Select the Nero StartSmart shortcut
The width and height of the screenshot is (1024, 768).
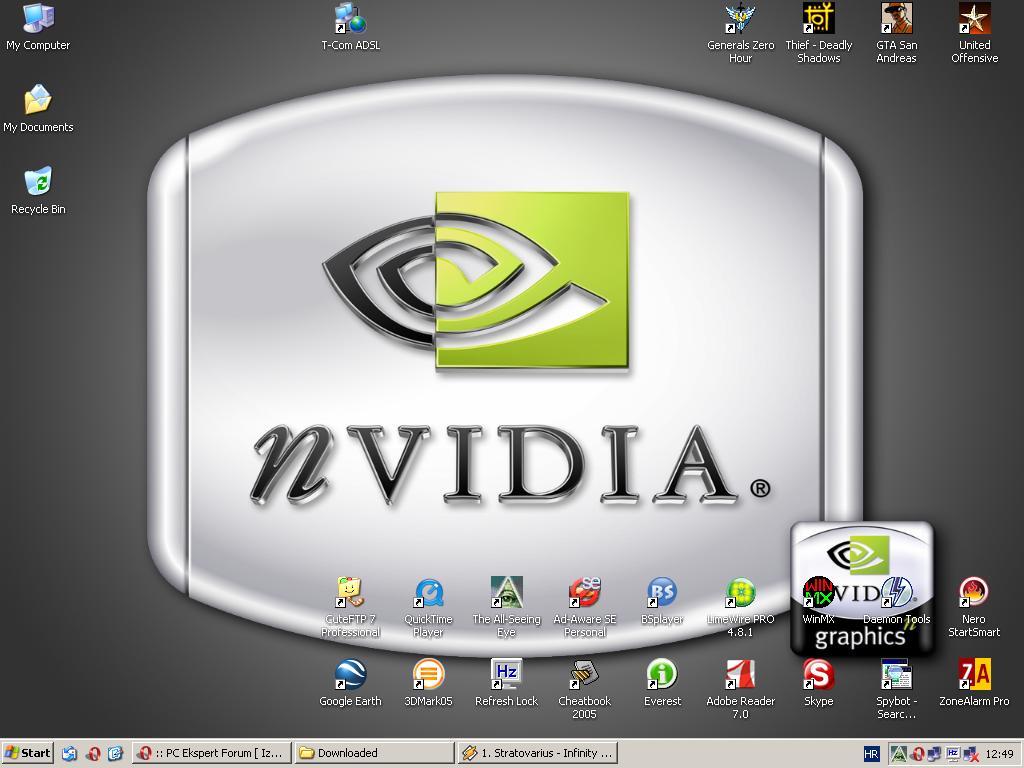pos(974,607)
